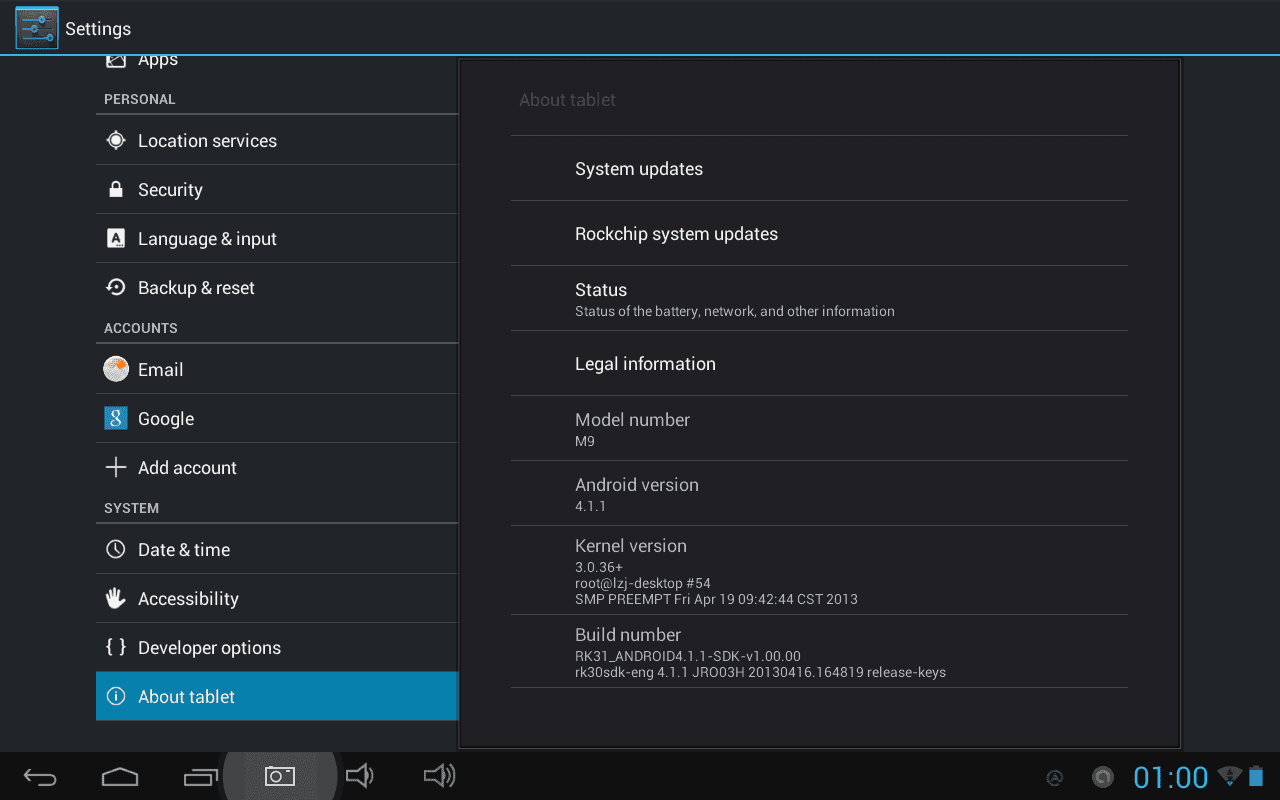Screen dimensions: 1280x800
Task: Tap the round notification icon beside the clock
Action: [1103, 777]
